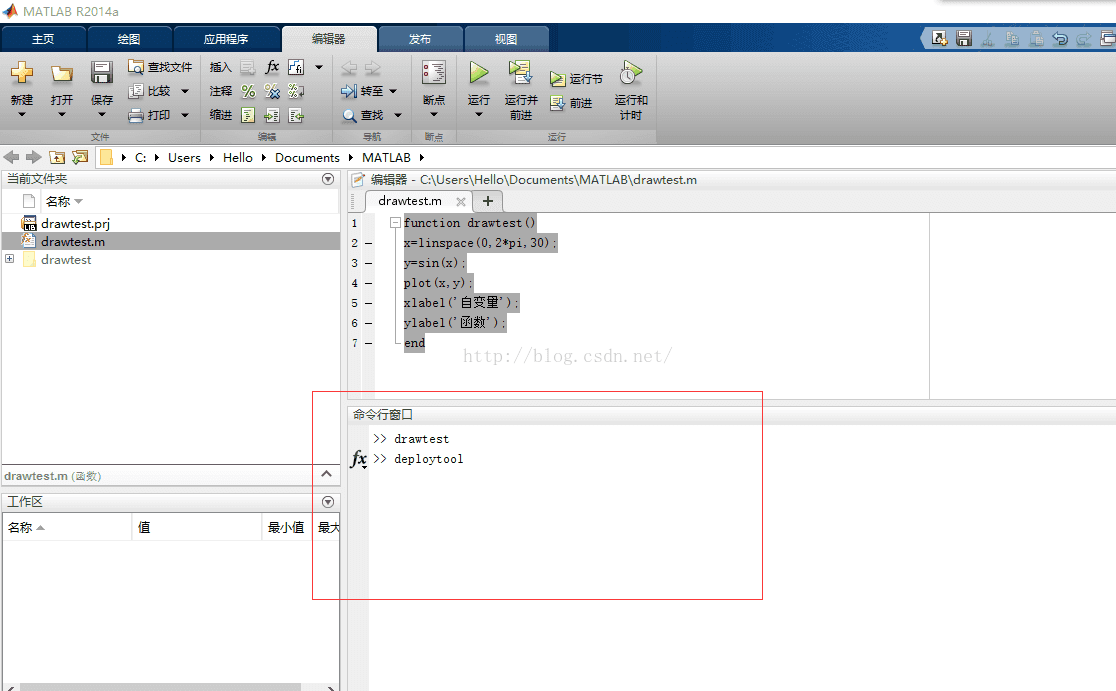1116x691 pixels.
Task: Click the insert section icon next to 插入
Action: [x=248, y=68]
